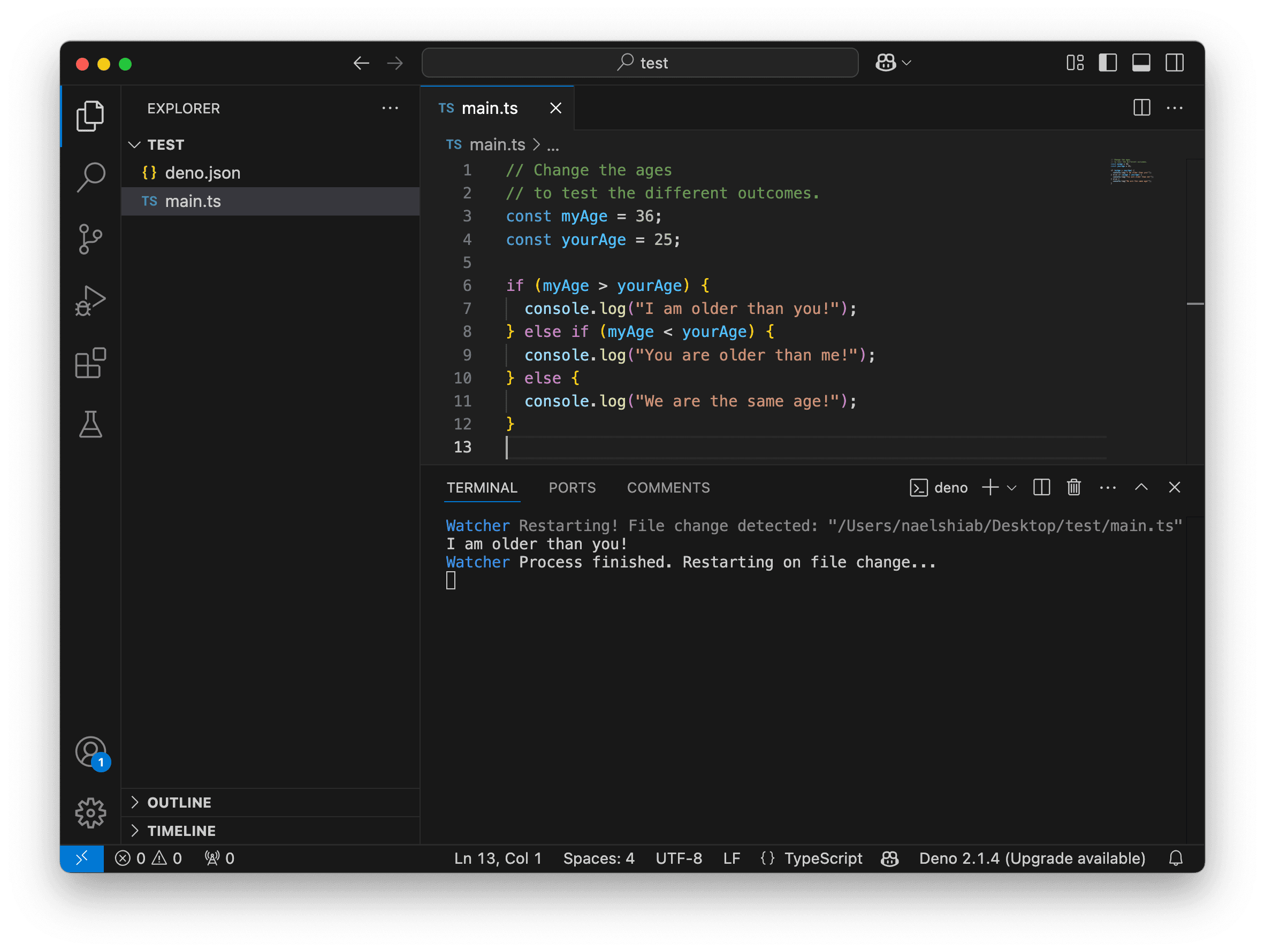This screenshot has width=1265, height=952.
Task: Open the Testing flask icon
Action: (90, 425)
